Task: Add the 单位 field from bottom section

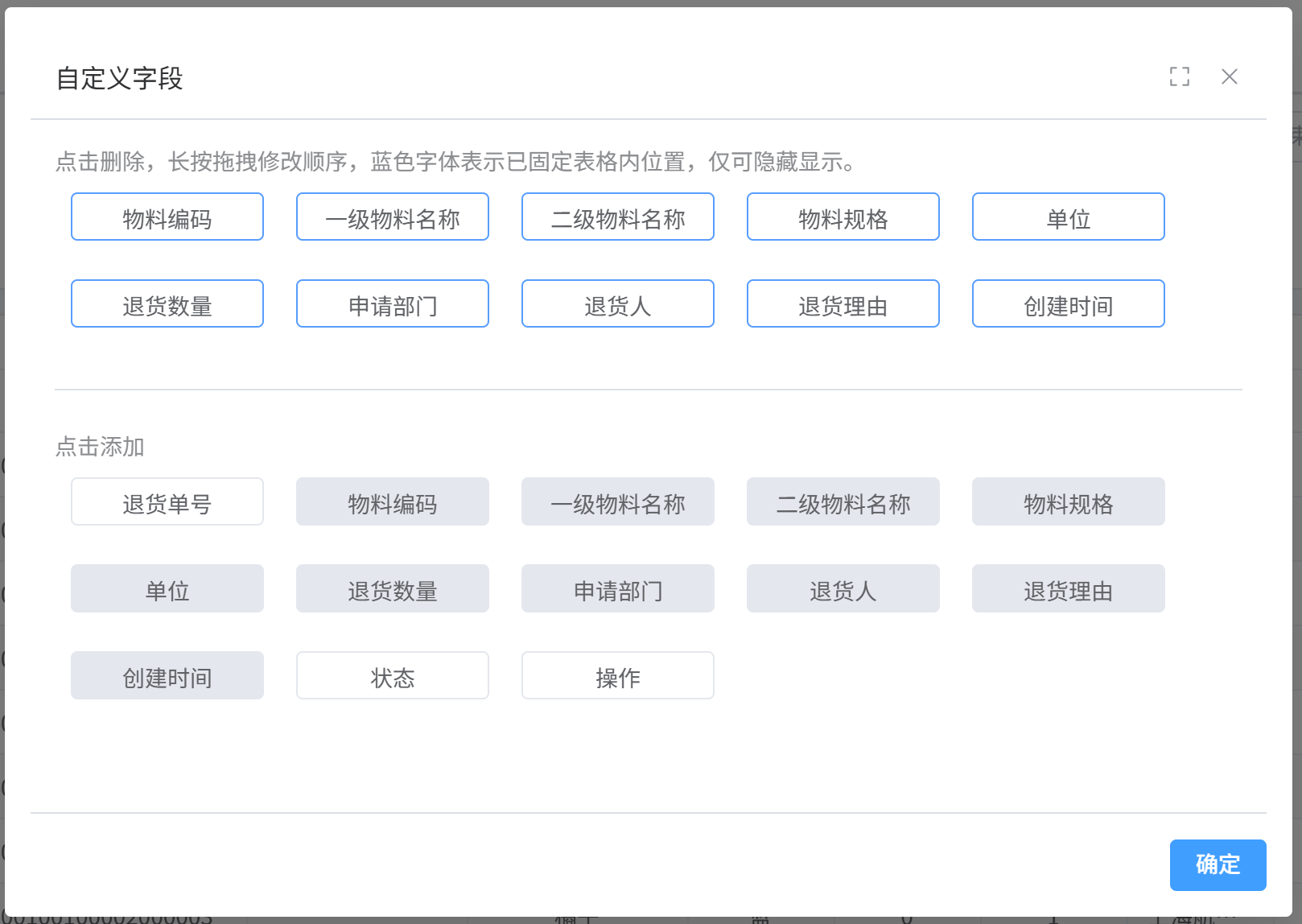Action: 167,588
